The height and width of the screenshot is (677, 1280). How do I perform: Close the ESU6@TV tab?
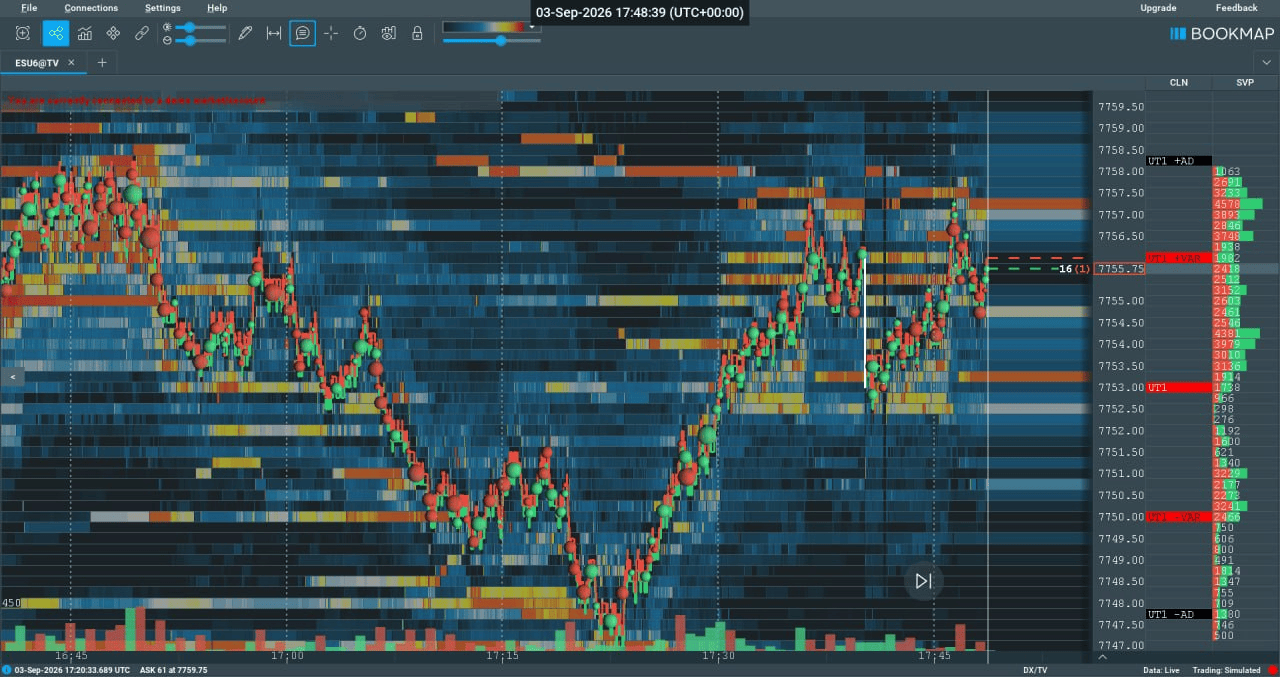click(x=71, y=62)
